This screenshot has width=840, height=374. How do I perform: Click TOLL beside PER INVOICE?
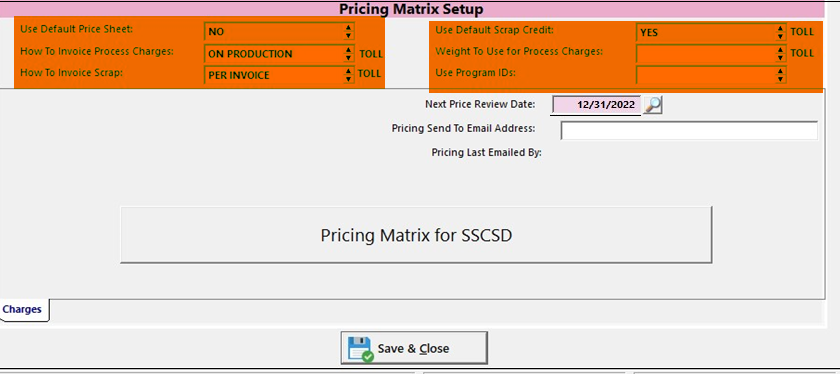tap(369, 74)
